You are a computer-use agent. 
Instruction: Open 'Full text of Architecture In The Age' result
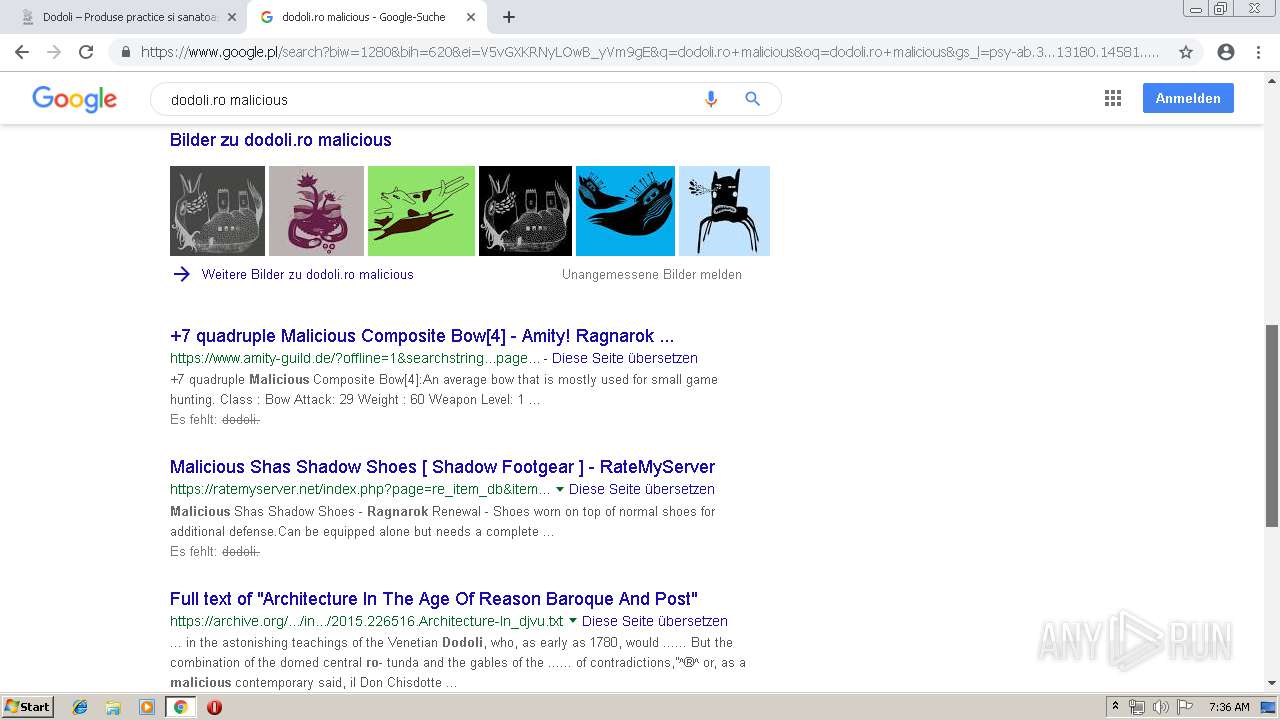tap(434, 599)
